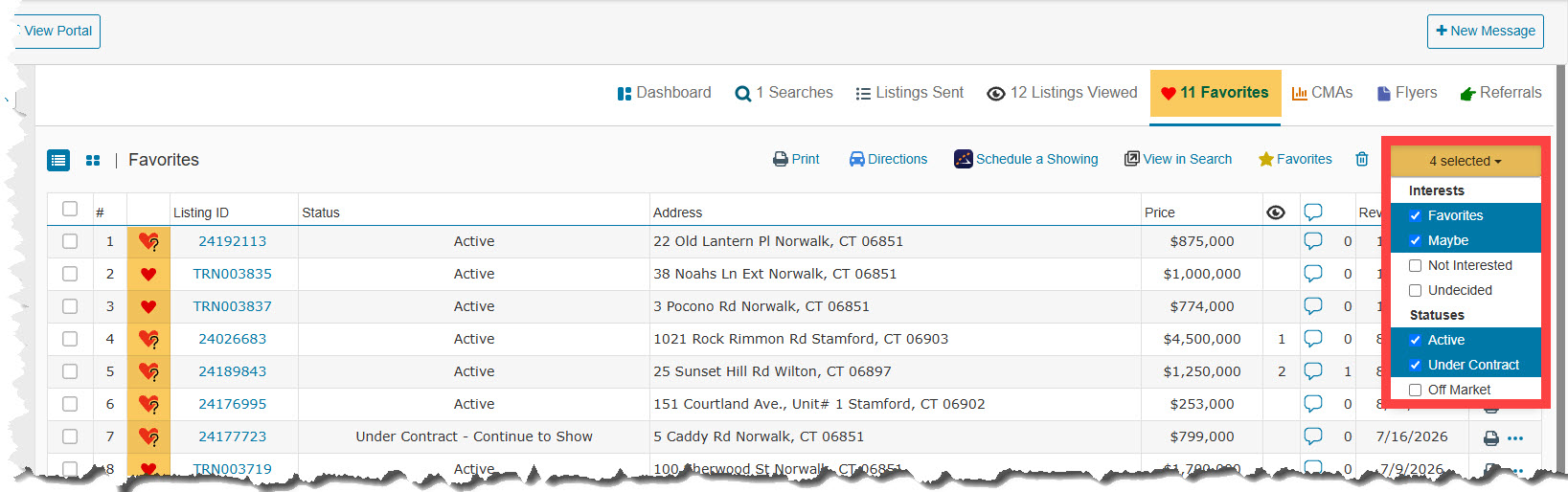Sort by Status column header
Screen dimensions: 1568x492
tap(321, 212)
